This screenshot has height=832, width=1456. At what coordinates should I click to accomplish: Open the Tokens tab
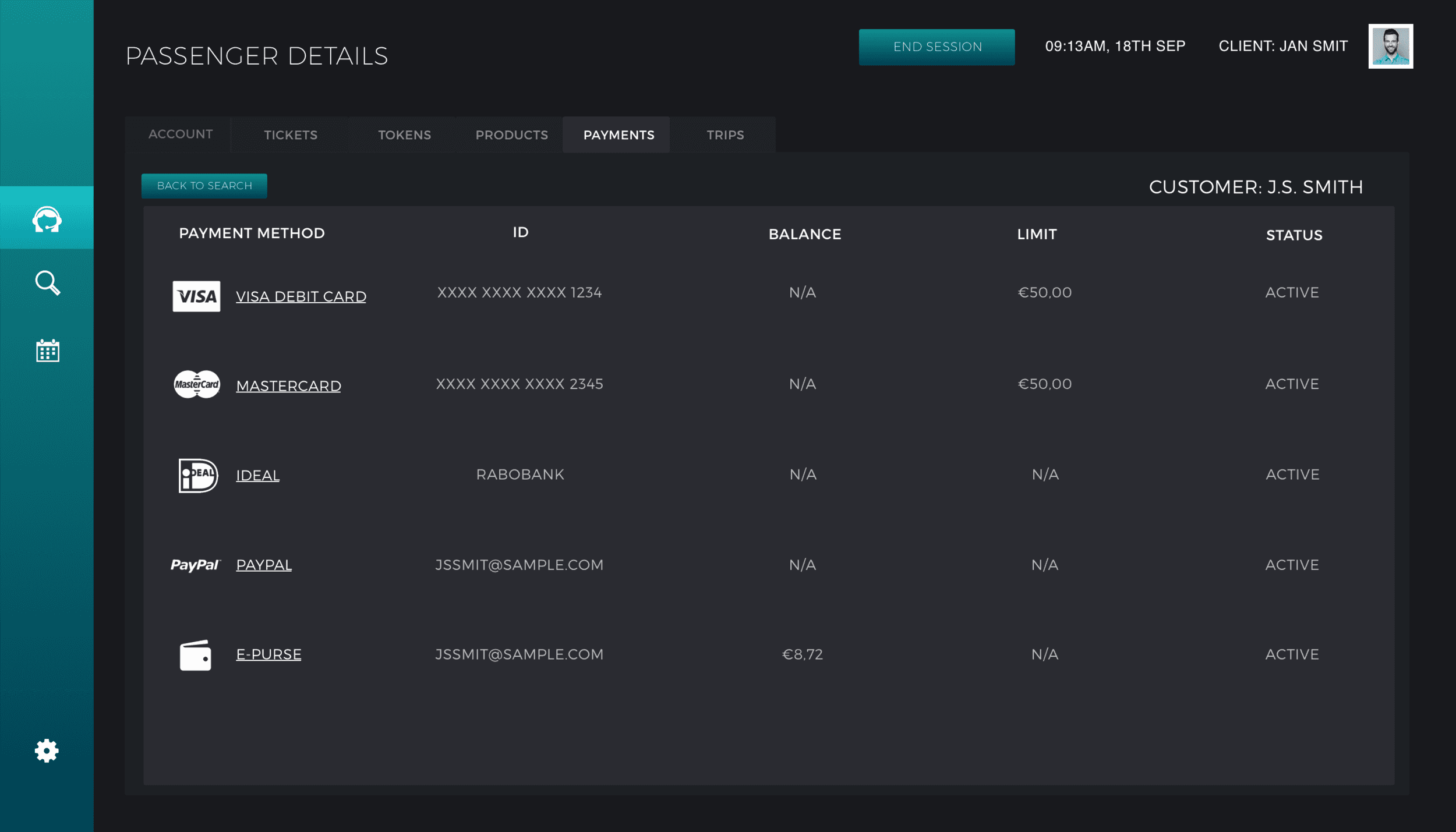click(x=404, y=135)
